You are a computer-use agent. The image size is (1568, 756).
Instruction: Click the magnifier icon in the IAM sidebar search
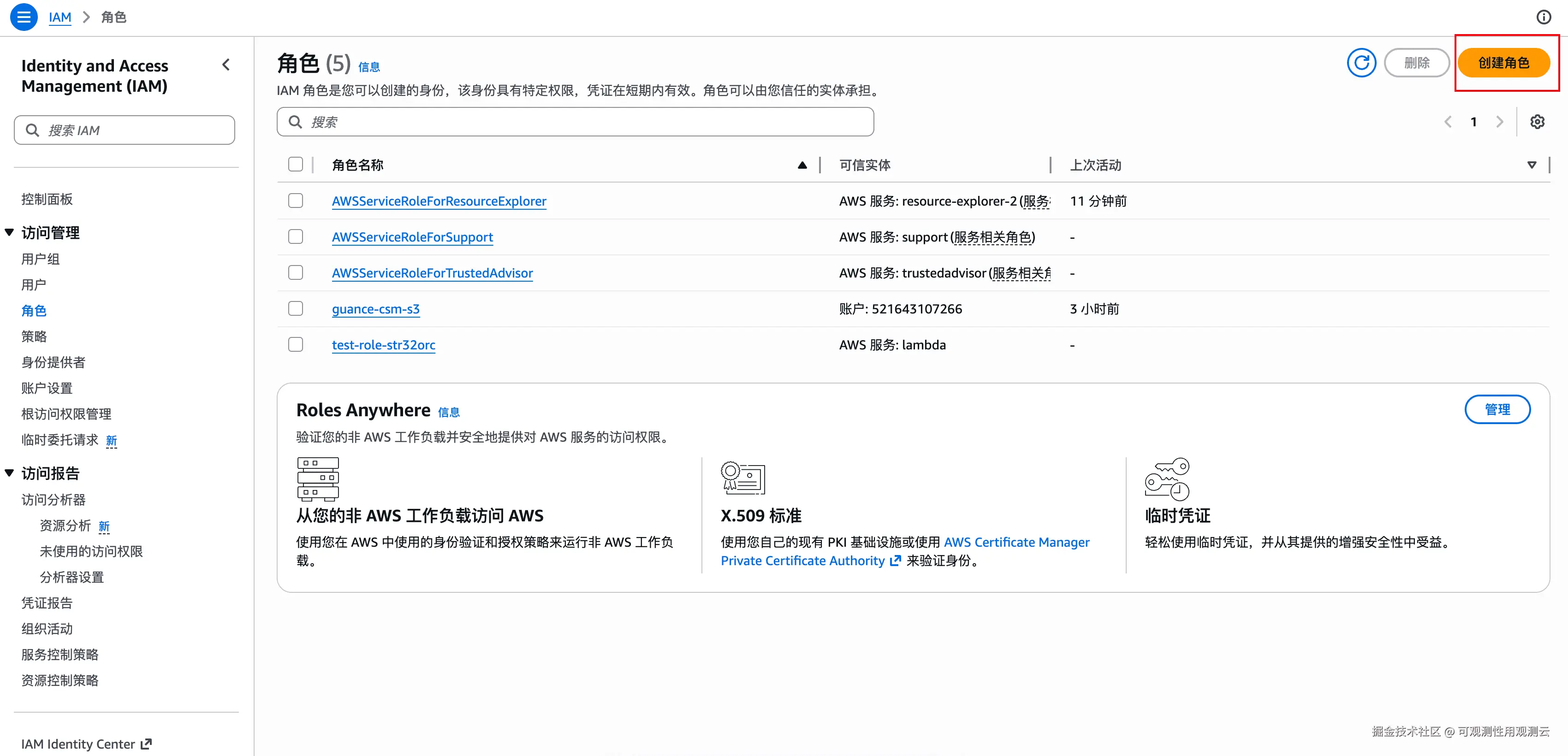32,130
